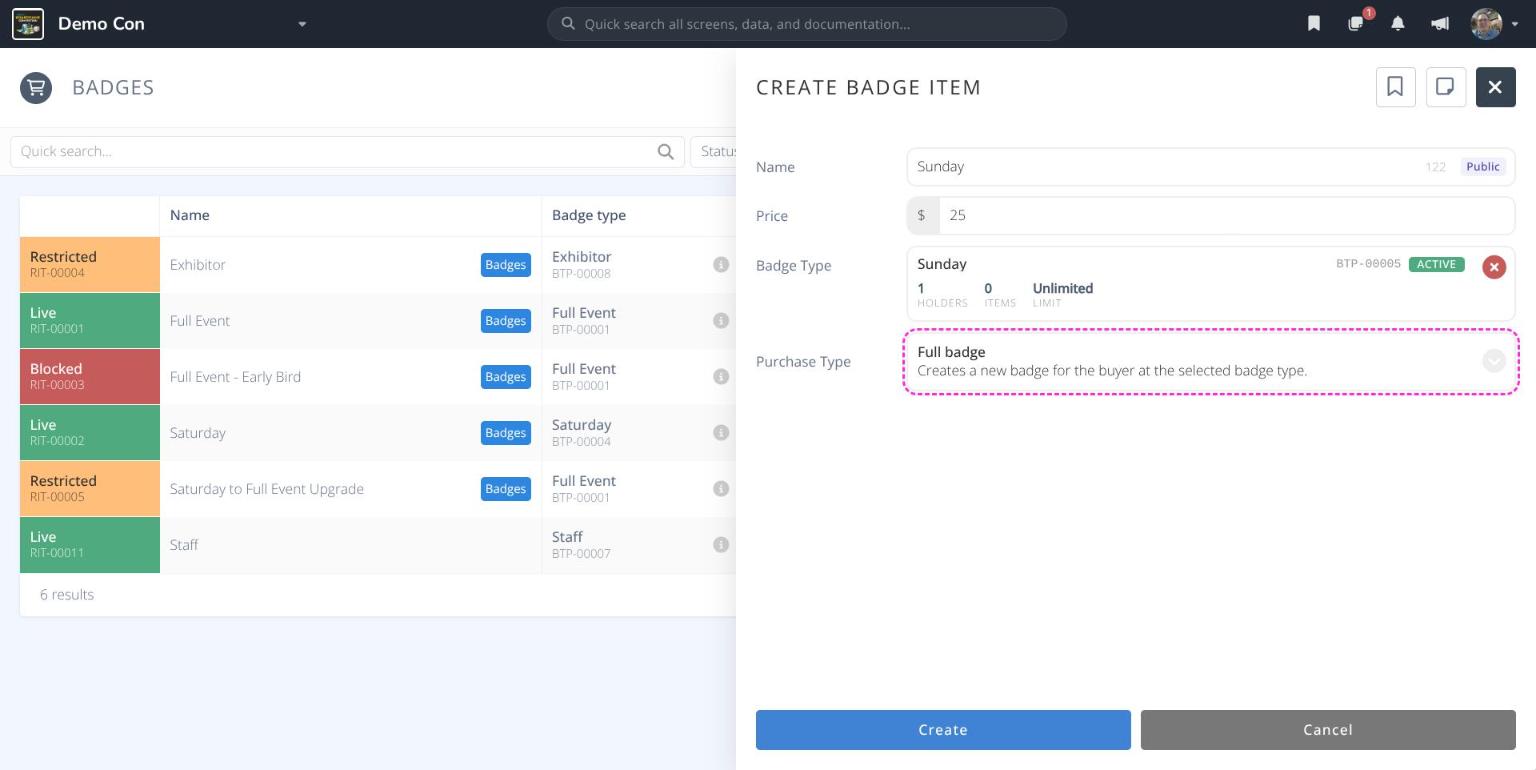Viewport: 1536px width, 770px height.
Task: Open bookmarks icon in top navigation bar
Action: tap(1314, 24)
